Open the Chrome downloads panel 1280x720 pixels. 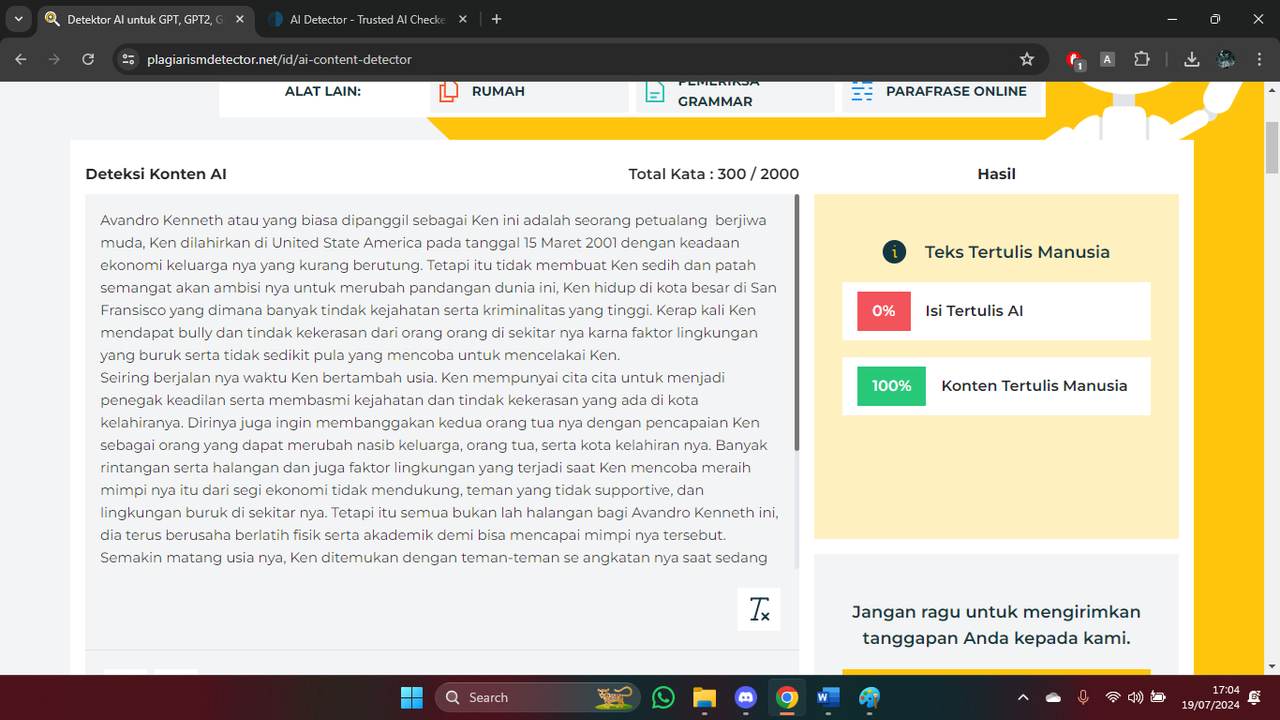point(1191,59)
